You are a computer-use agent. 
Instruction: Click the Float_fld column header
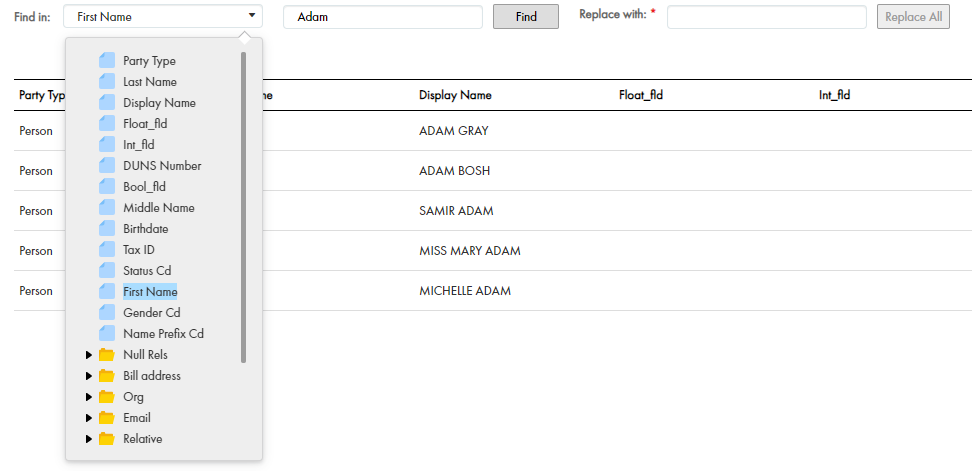tap(641, 95)
